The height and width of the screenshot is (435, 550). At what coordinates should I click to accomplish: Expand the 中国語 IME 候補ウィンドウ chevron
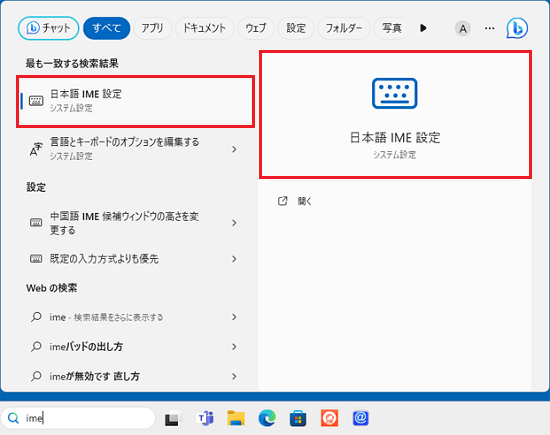click(x=234, y=223)
